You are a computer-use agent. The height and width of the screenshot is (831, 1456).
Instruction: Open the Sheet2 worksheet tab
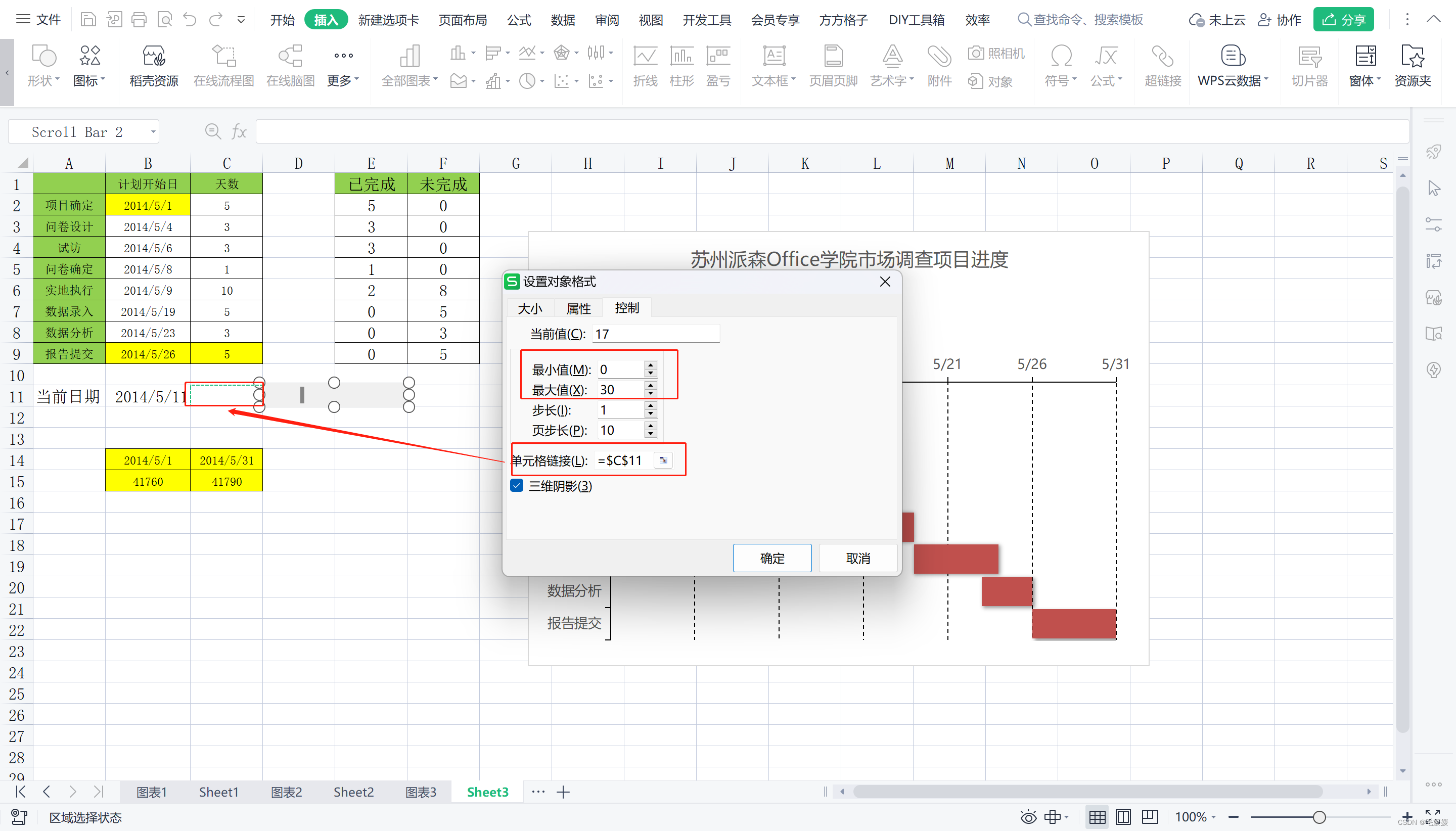point(353,792)
